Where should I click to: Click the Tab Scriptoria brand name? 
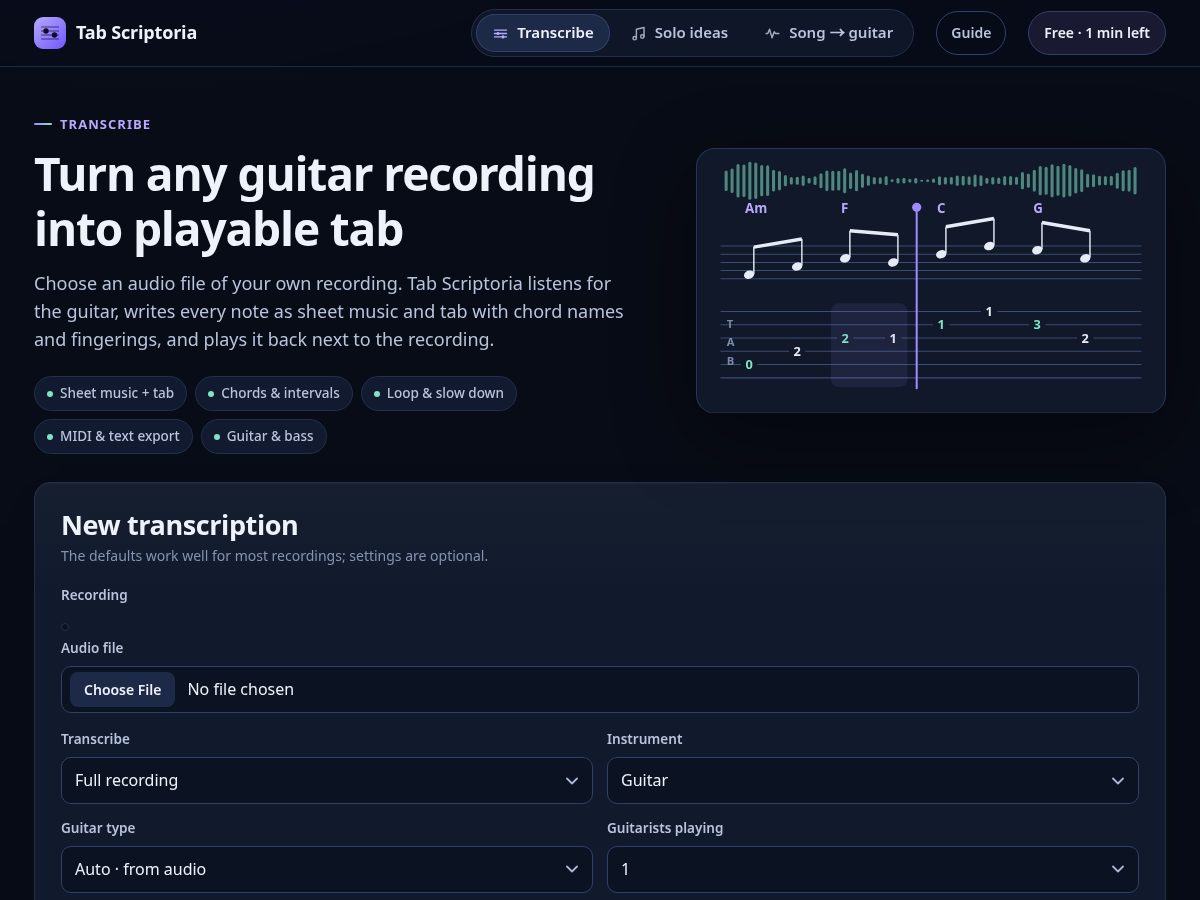(x=136, y=33)
